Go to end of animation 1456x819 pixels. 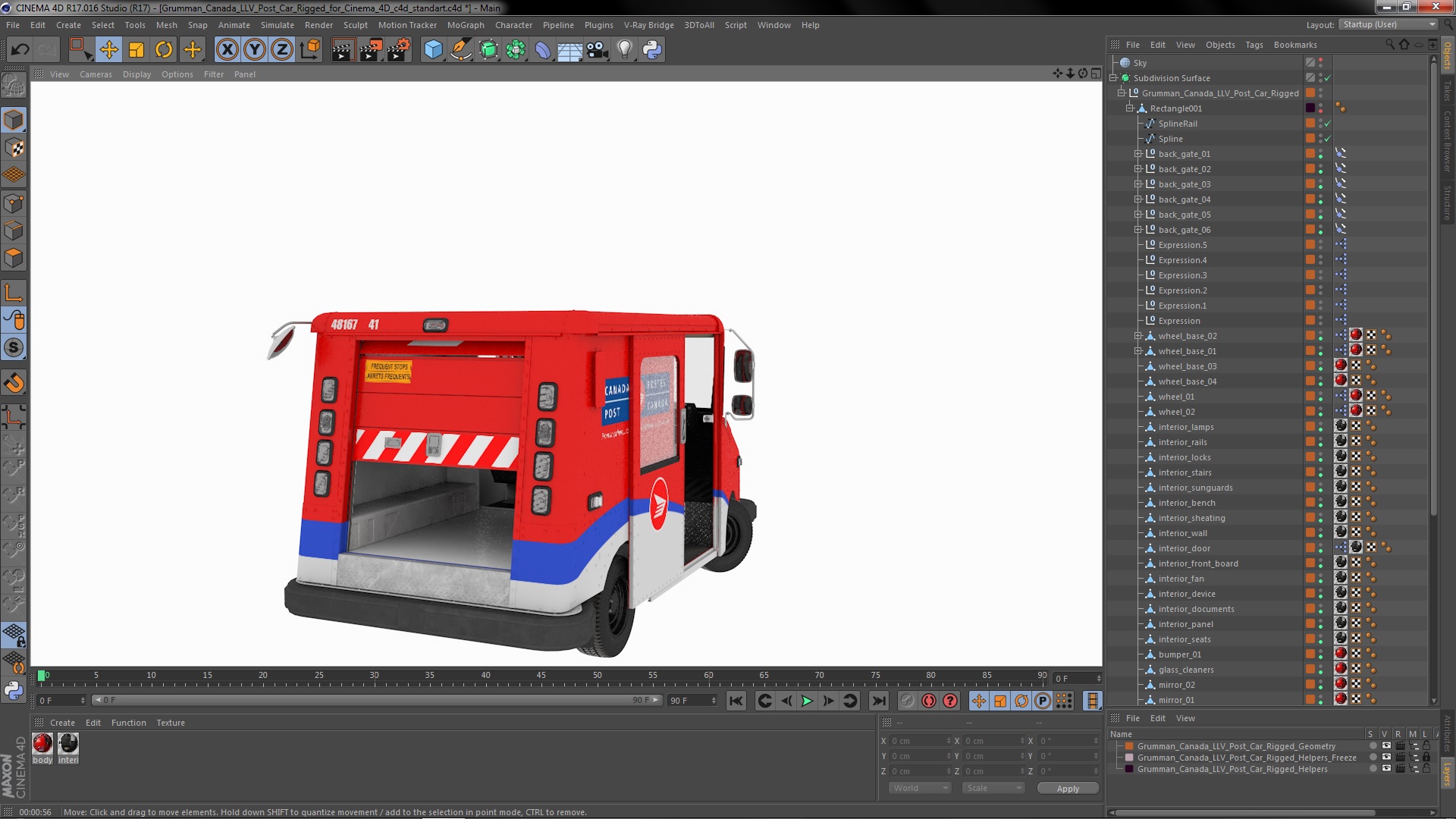point(878,701)
